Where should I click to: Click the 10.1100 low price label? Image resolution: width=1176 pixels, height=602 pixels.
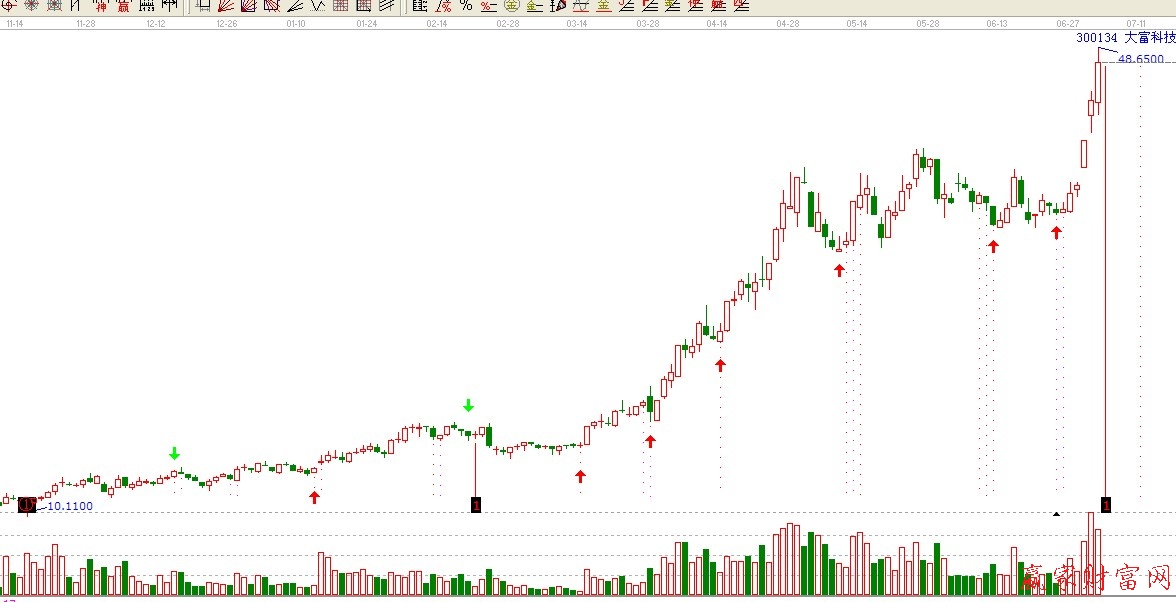(70, 506)
